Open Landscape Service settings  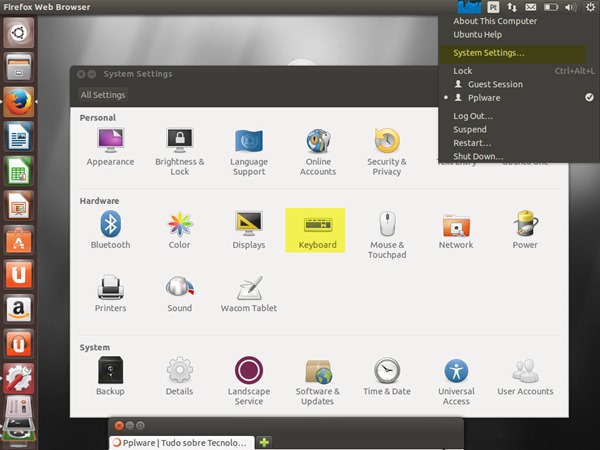pyautogui.click(x=249, y=380)
